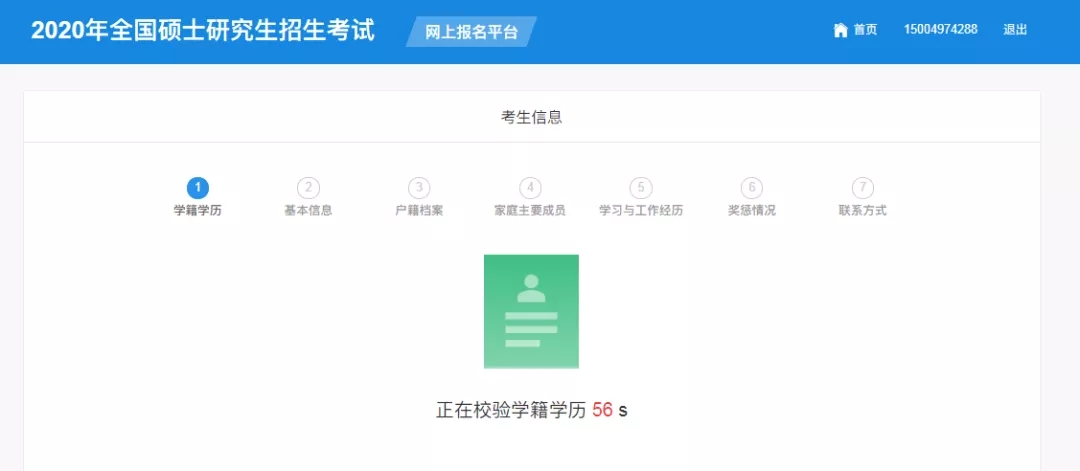Click the step 2 number circle
Image resolution: width=1080 pixels, height=471 pixels.
click(308, 188)
